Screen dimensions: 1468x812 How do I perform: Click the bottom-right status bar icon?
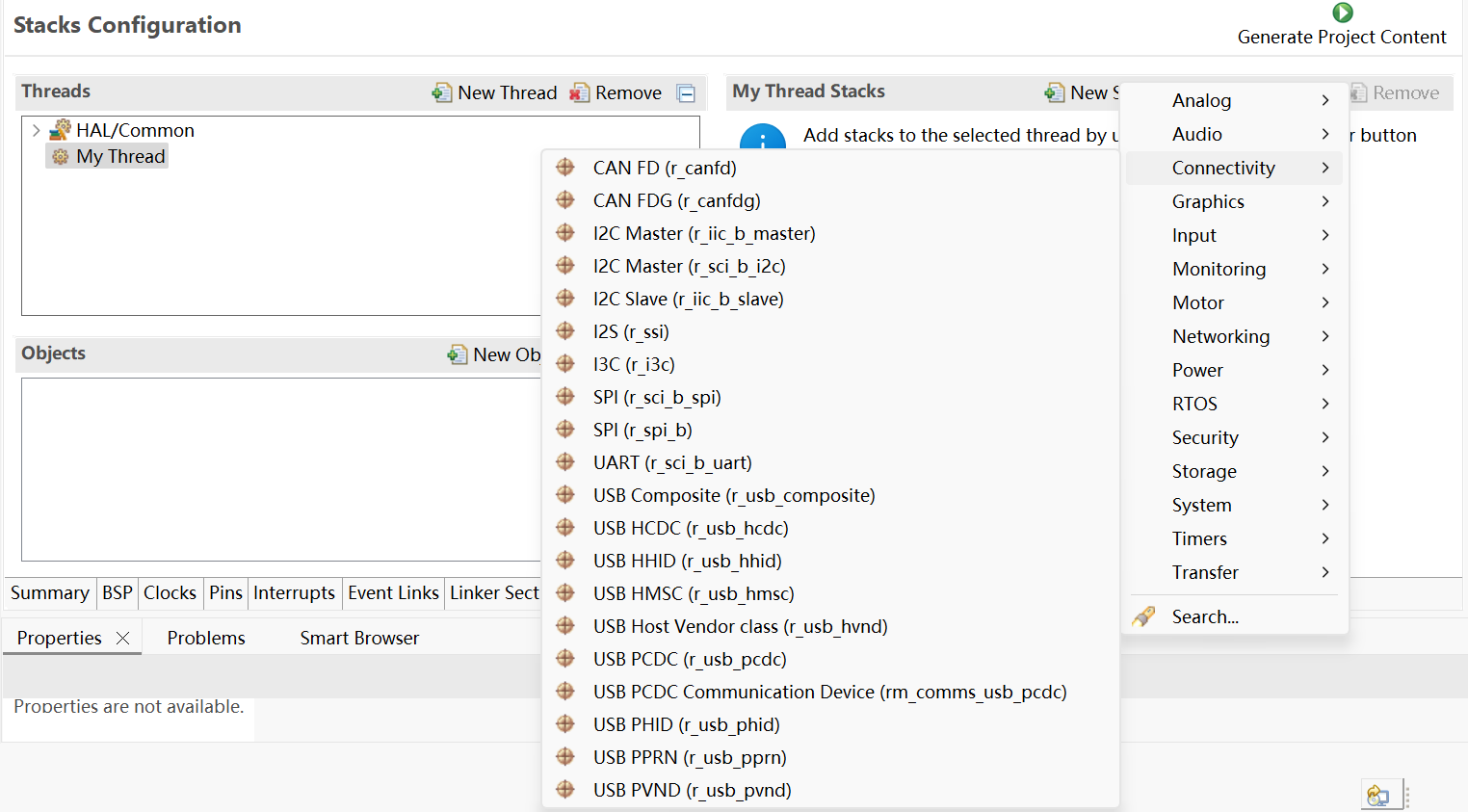1377,796
